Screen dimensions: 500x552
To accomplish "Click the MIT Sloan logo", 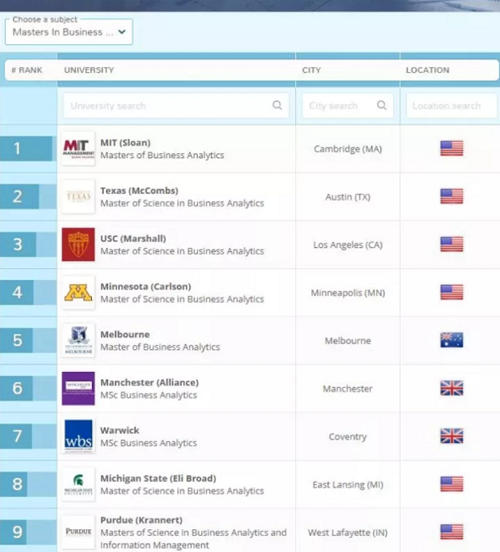I will tap(78, 149).
